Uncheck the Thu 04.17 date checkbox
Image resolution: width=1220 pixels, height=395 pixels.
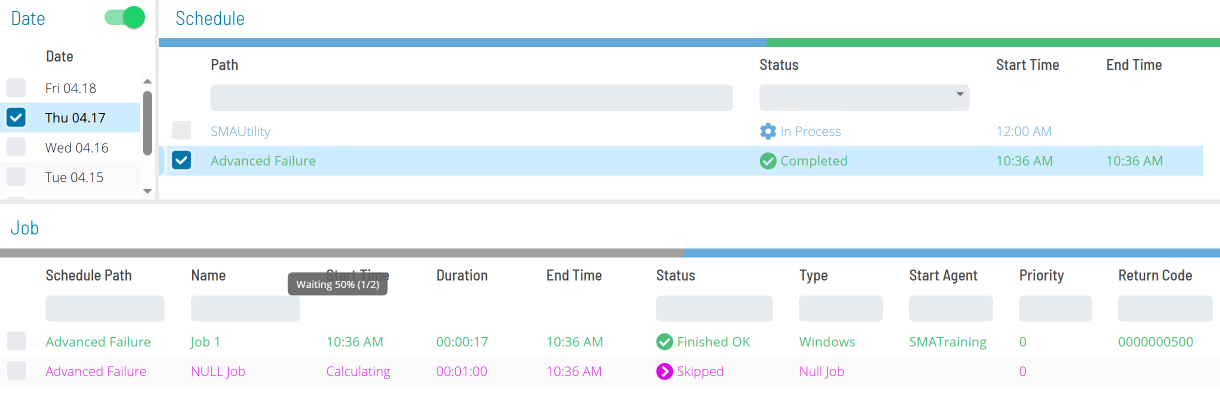click(16, 117)
